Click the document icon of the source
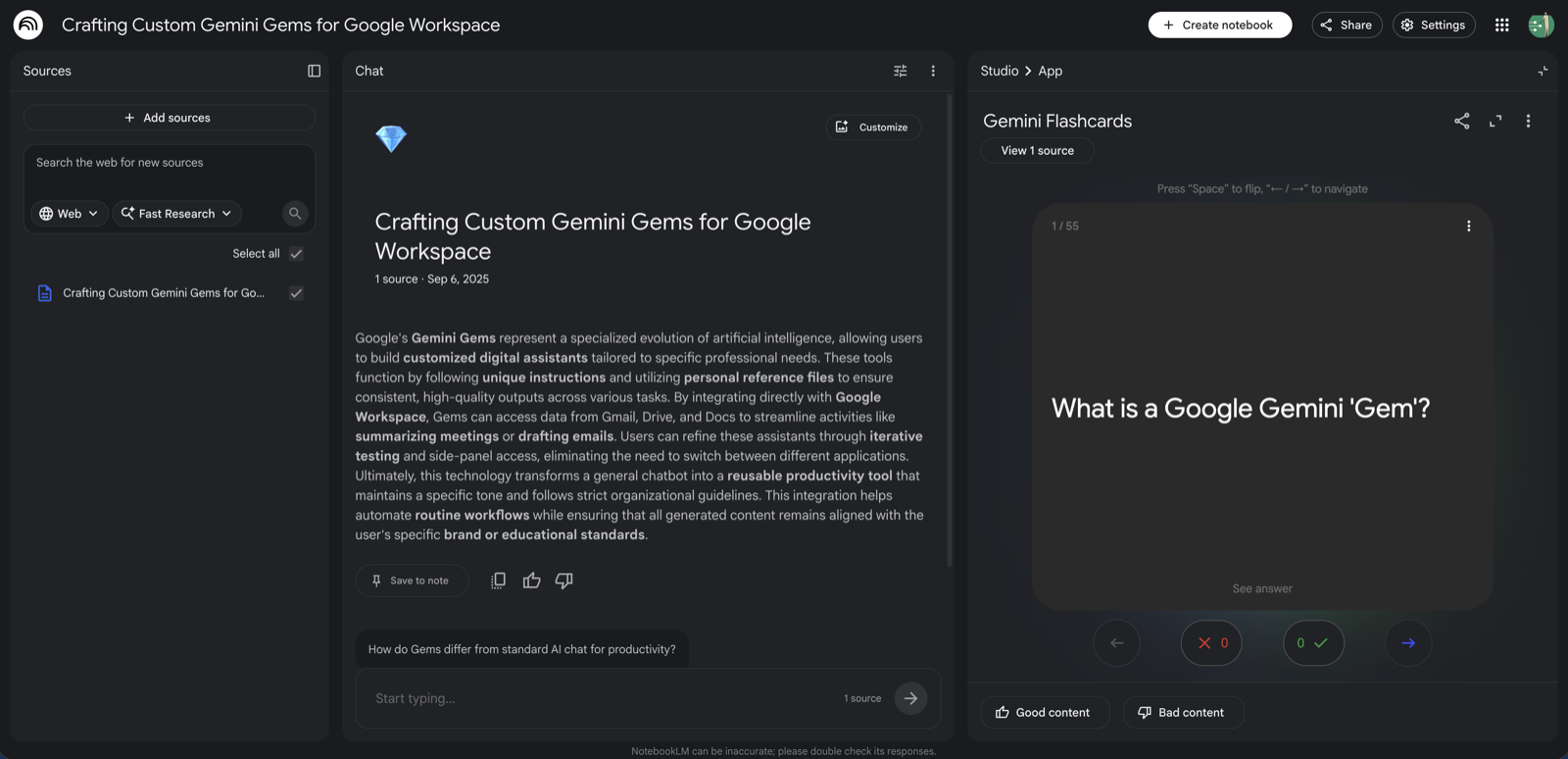Image resolution: width=1568 pixels, height=759 pixels. coord(44,293)
